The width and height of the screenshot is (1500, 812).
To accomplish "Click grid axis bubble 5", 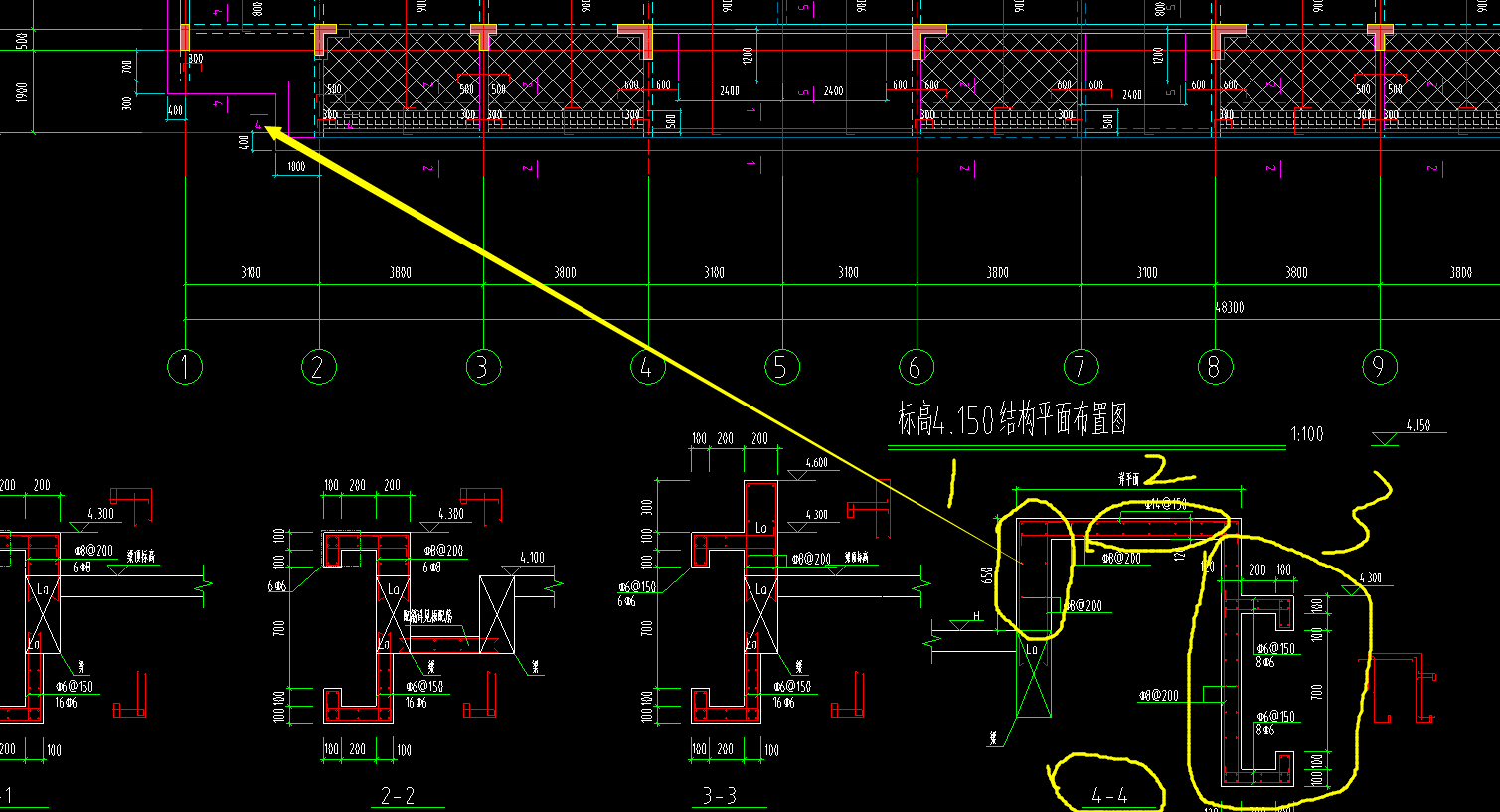I will (x=781, y=367).
